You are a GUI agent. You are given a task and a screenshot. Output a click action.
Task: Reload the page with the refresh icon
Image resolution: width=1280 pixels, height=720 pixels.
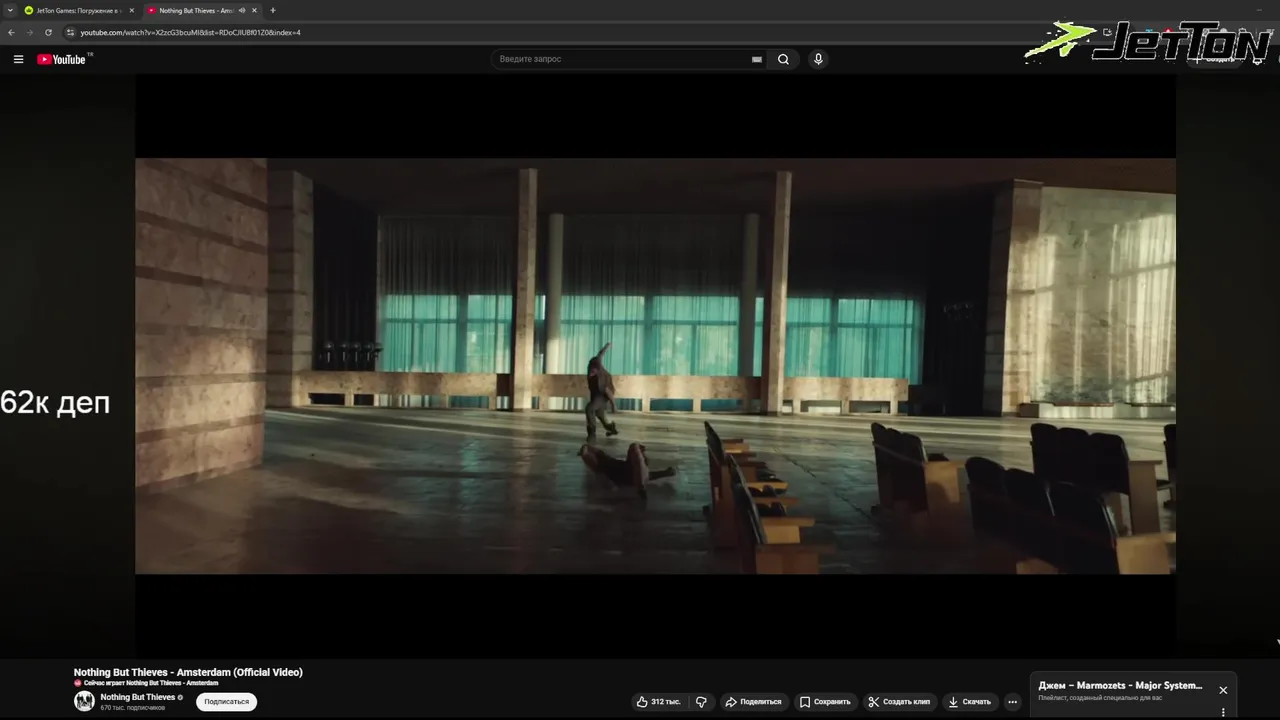pyautogui.click(x=48, y=32)
